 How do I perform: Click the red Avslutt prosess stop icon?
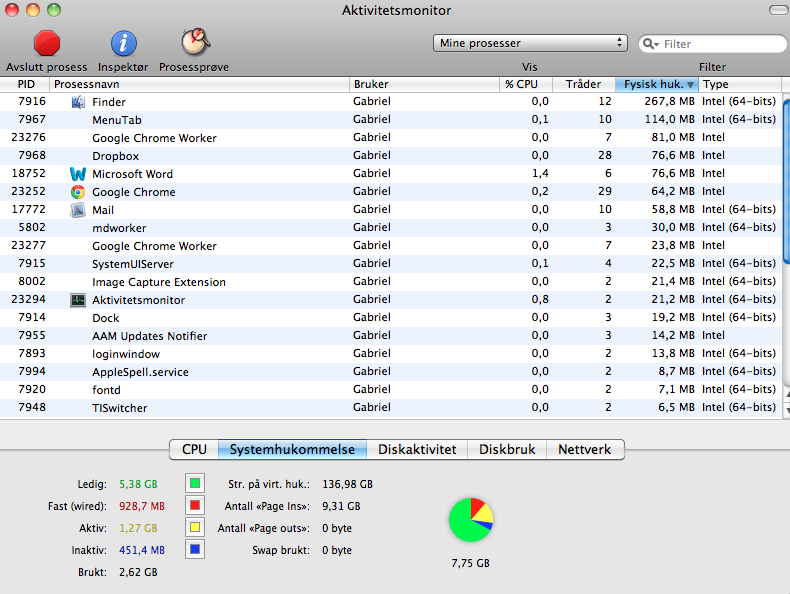tap(47, 43)
